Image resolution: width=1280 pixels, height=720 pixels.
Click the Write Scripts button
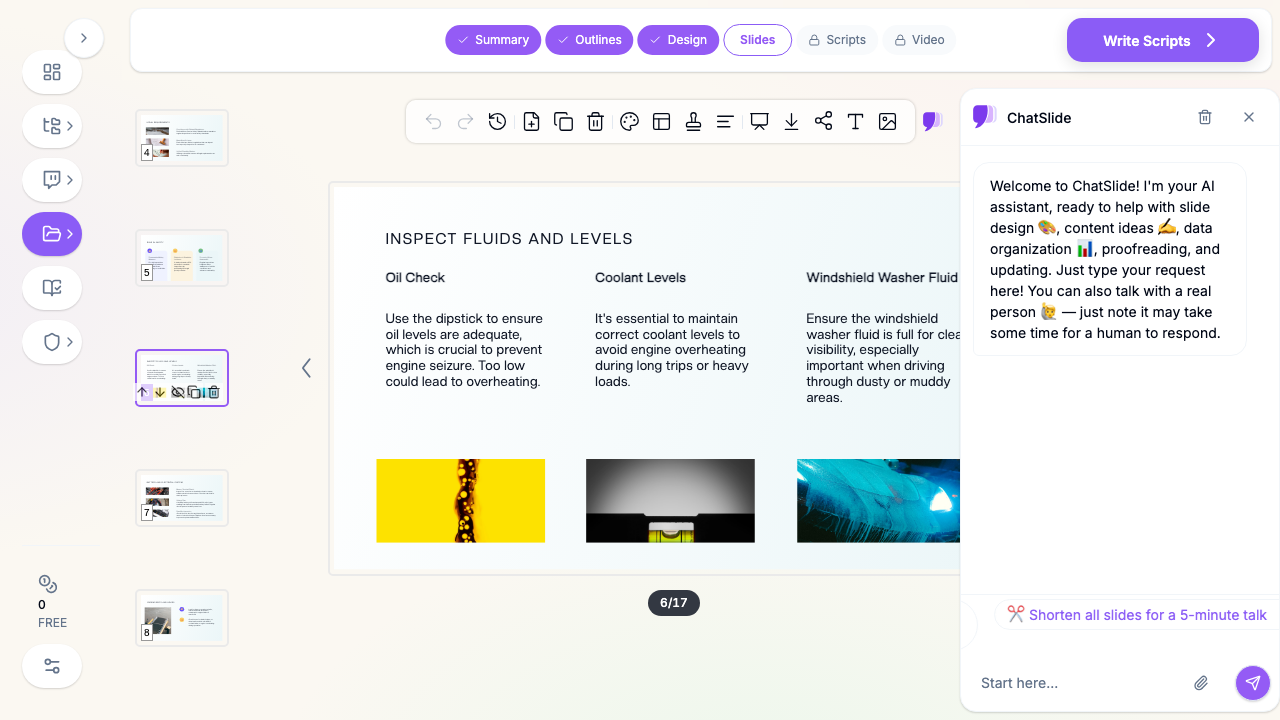click(1163, 40)
